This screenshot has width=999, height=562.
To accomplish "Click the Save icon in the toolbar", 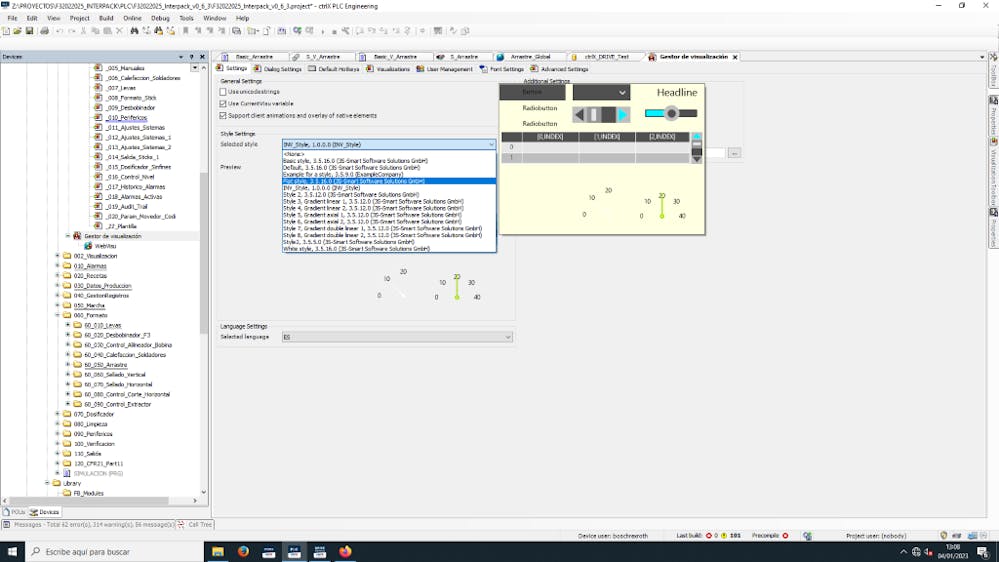I will (30, 31).
